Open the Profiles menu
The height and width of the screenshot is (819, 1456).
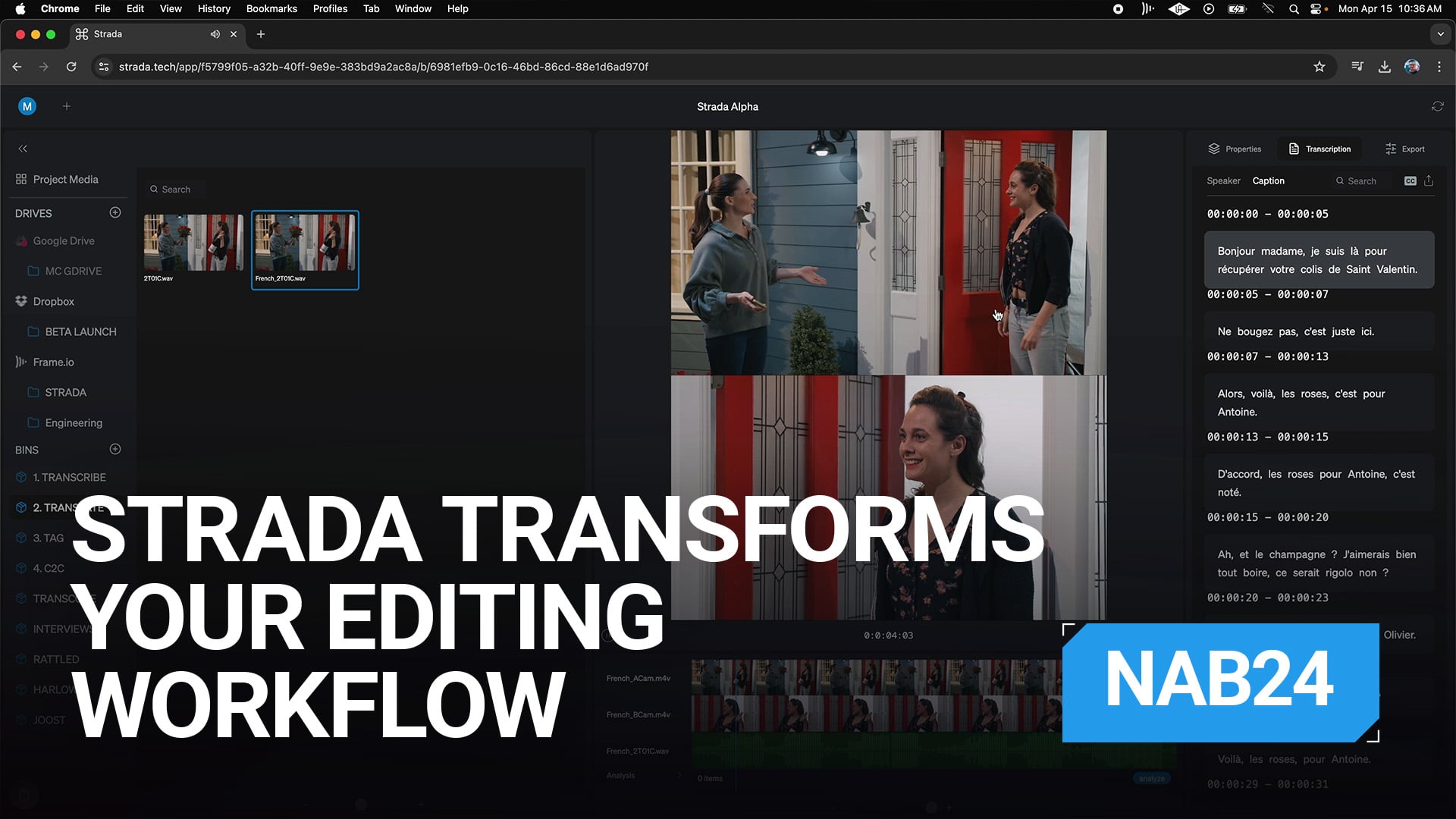[330, 9]
